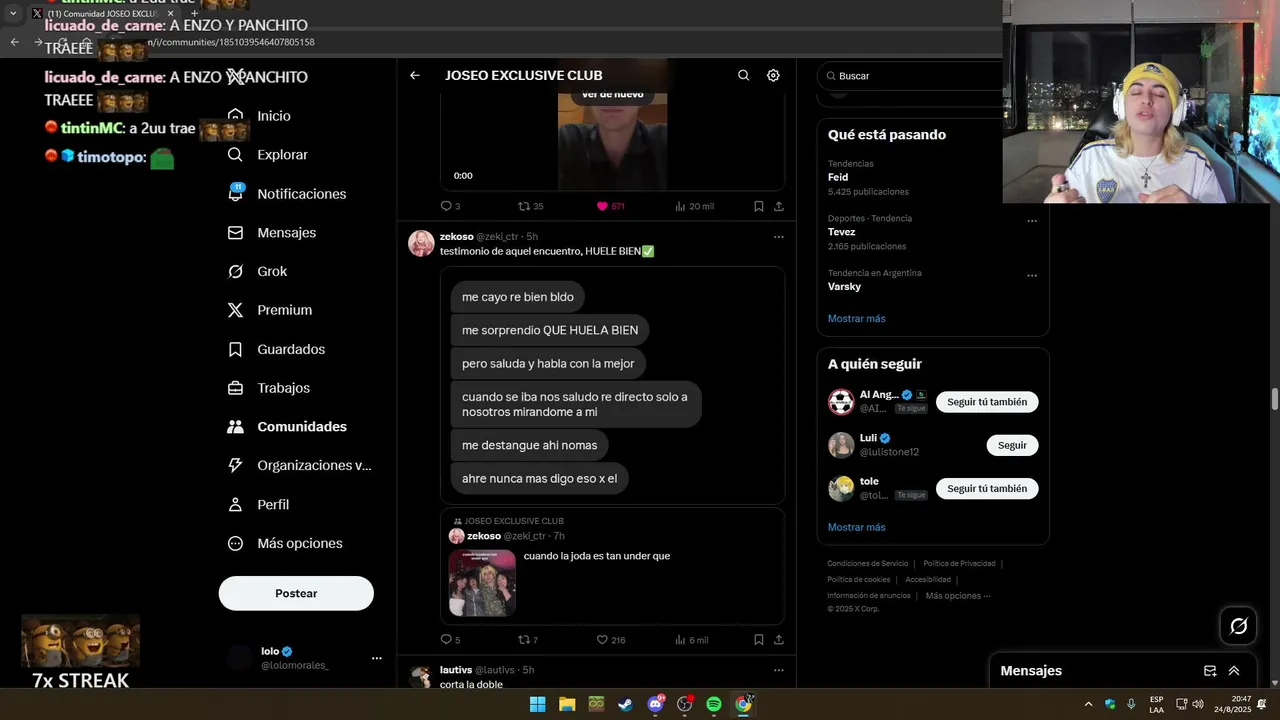The height and width of the screenshot is (720, 1280).
Task: Open options for Varsky trend
Action: click(1032, 276)
